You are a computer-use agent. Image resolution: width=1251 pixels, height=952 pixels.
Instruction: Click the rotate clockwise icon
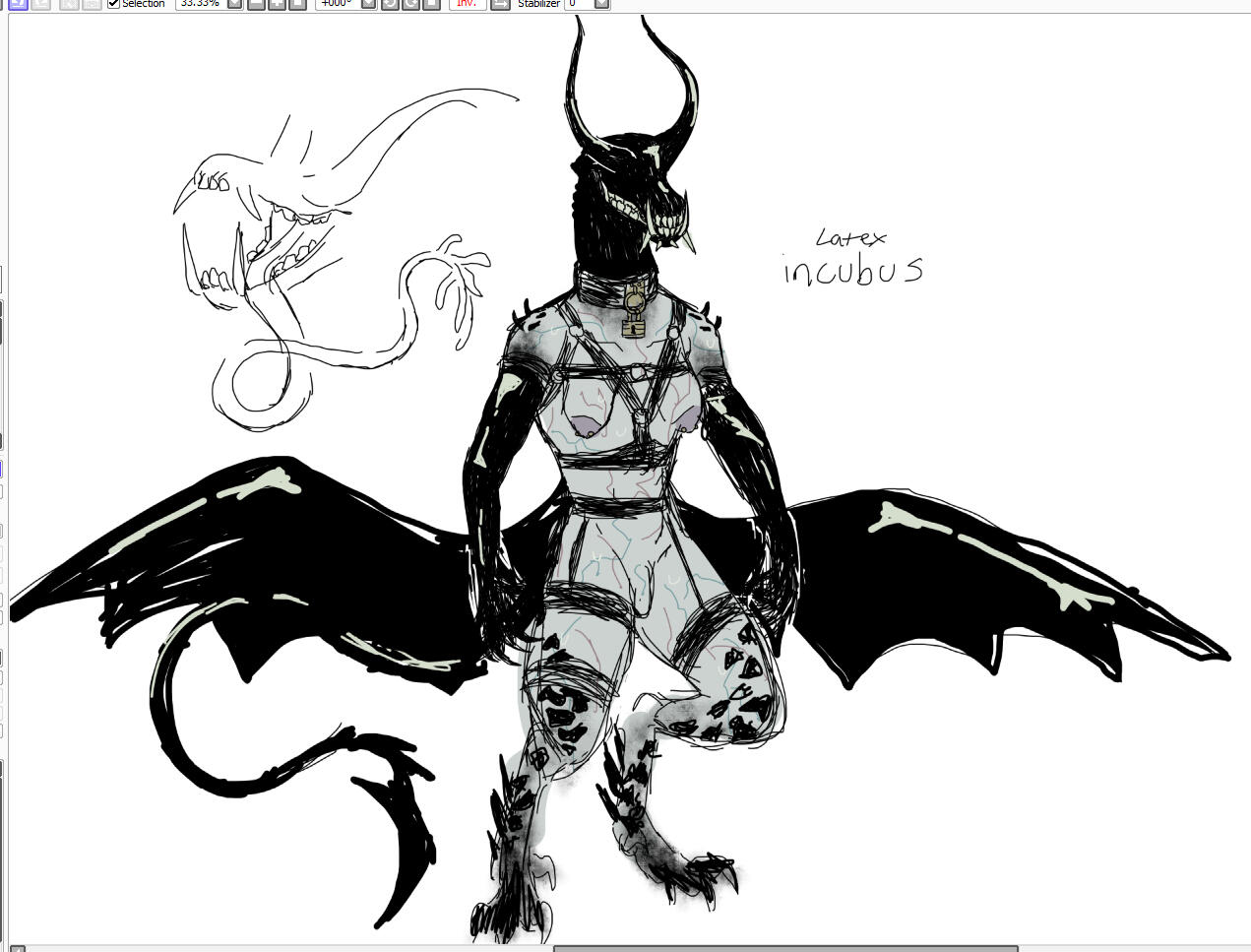coord(410,3)
